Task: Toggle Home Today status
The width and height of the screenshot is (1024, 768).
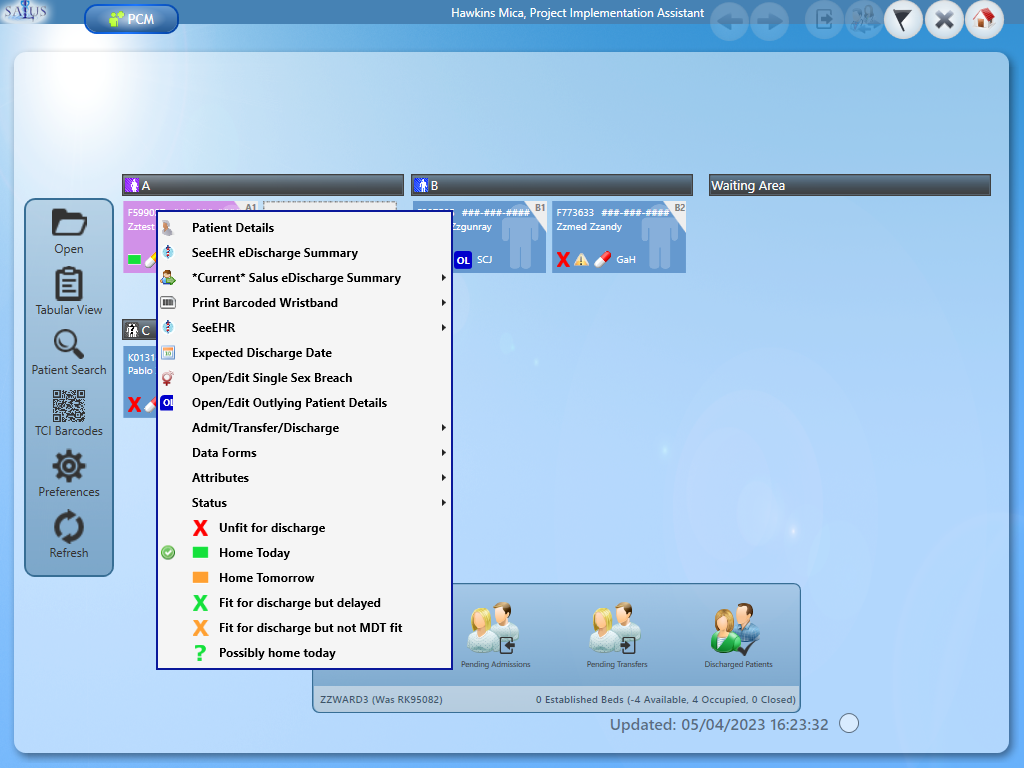Action: (304, 553)
